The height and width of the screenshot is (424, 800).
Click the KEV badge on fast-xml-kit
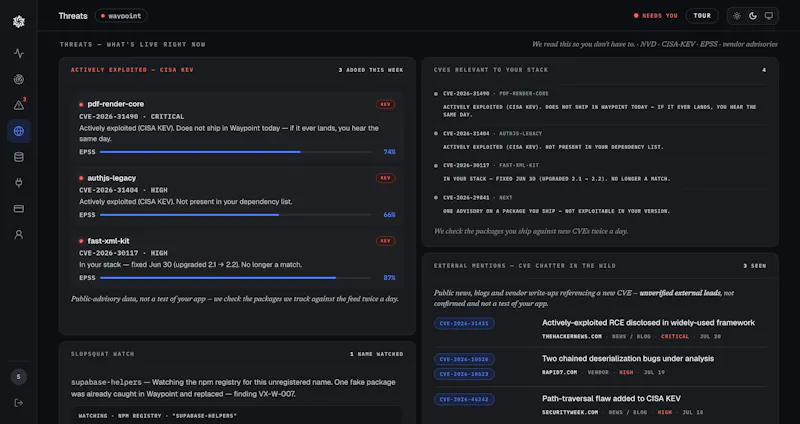point(385,241)
